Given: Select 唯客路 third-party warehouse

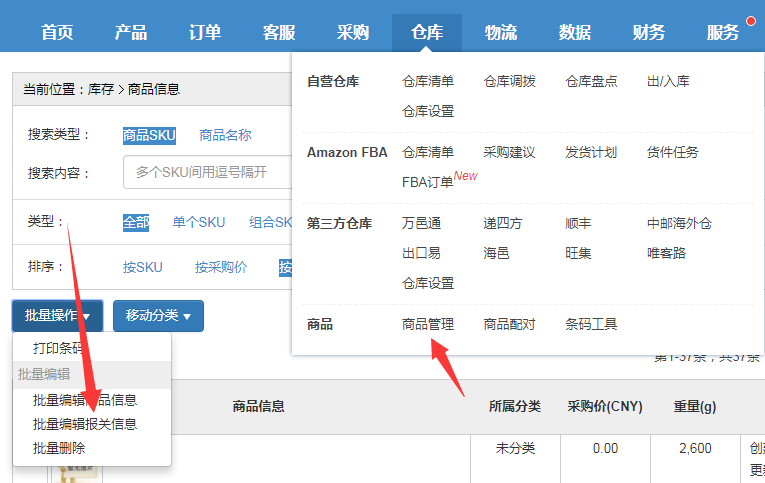Looking at the screenshot, I should click(666, 253).
